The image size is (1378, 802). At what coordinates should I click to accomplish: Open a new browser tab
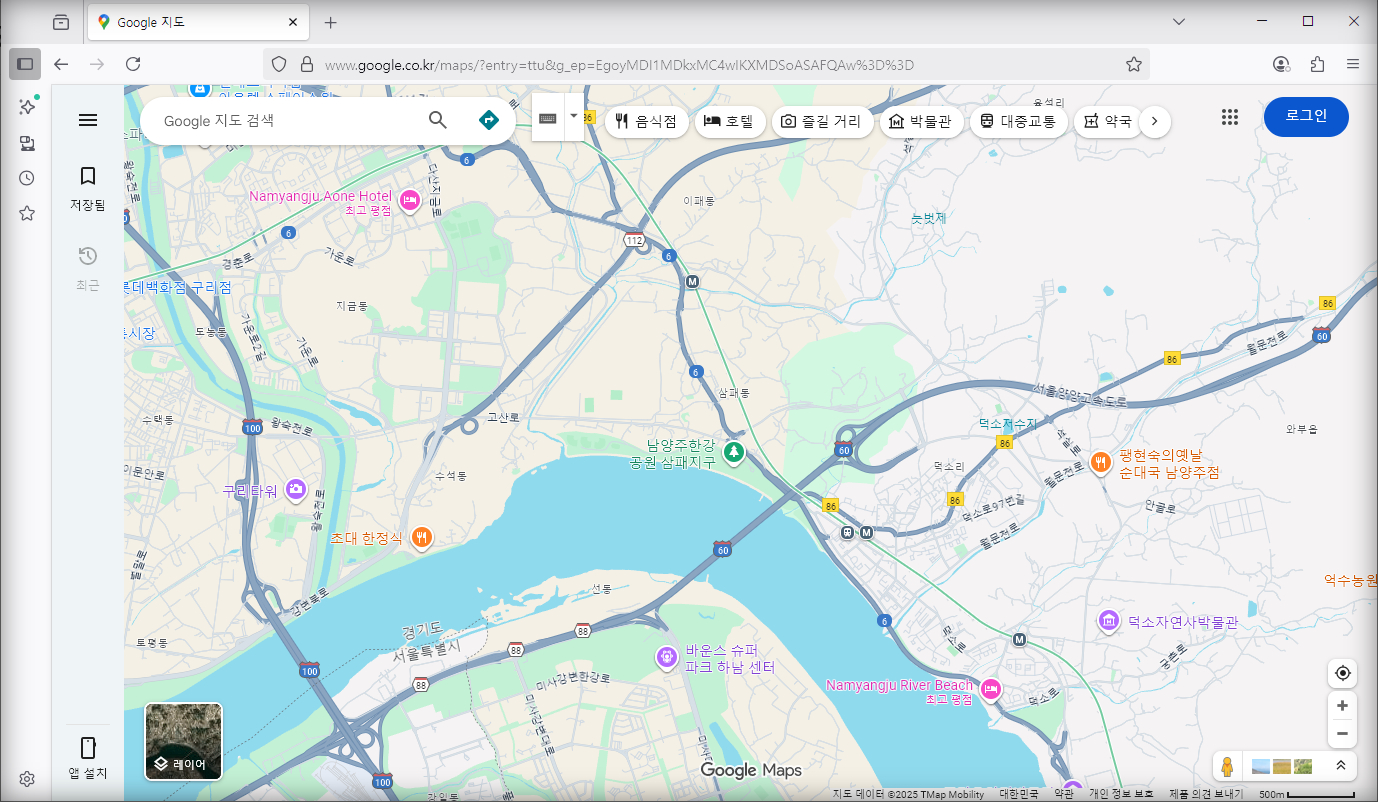(331, 22)
